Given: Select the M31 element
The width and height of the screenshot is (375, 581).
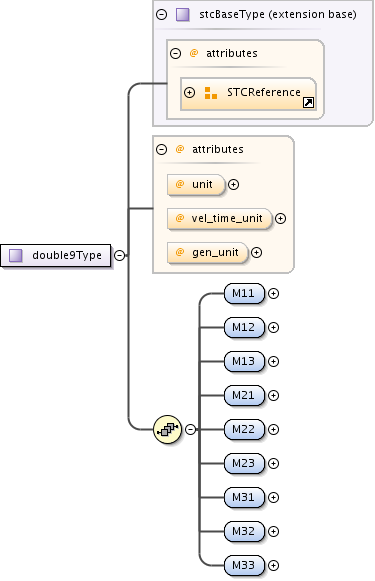Looking at the screenshot, I should 245,497.
